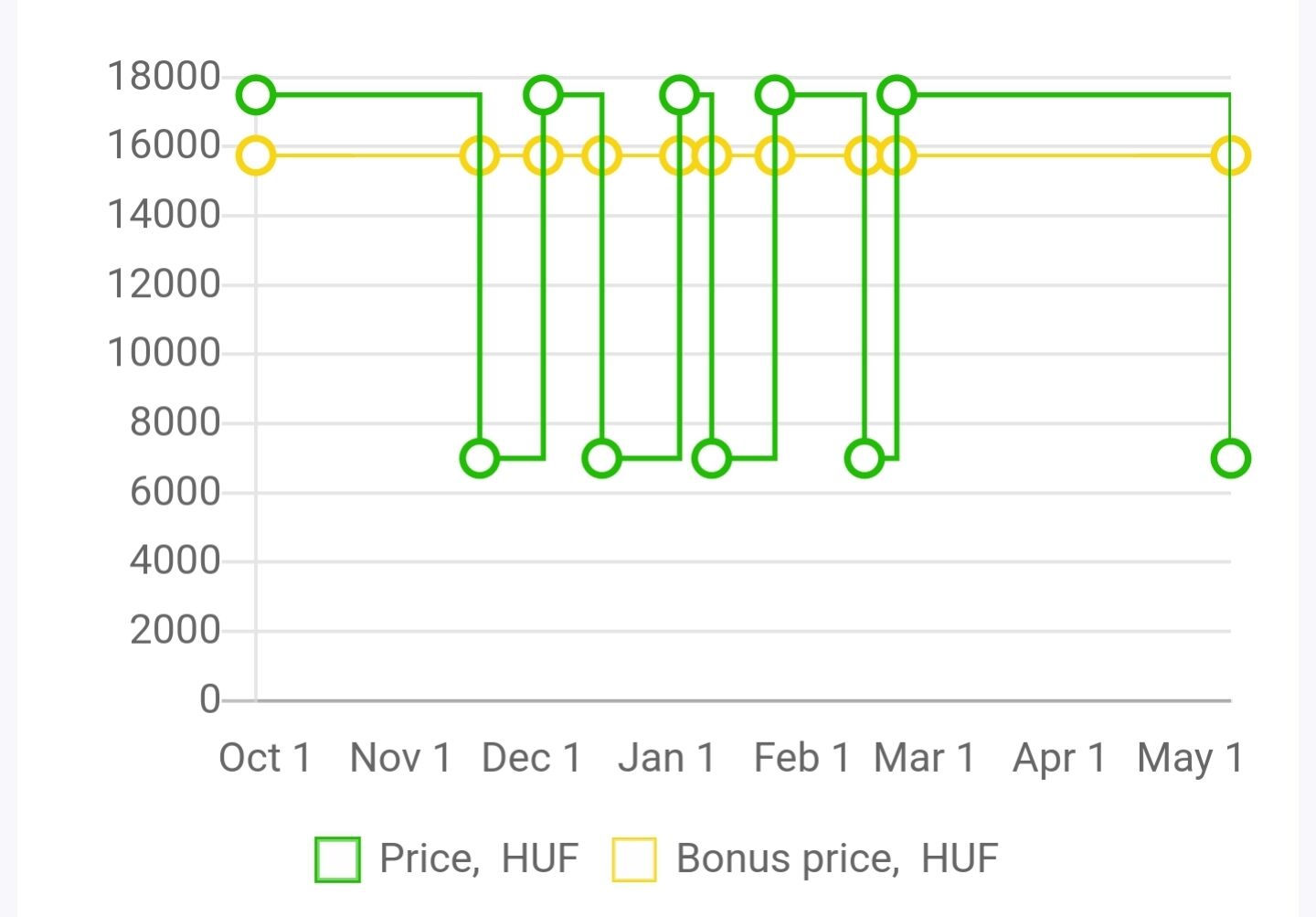Select the last yellow bonus point in May
The width and height of the screenshot is (1316, 917).
[1231, 155]
